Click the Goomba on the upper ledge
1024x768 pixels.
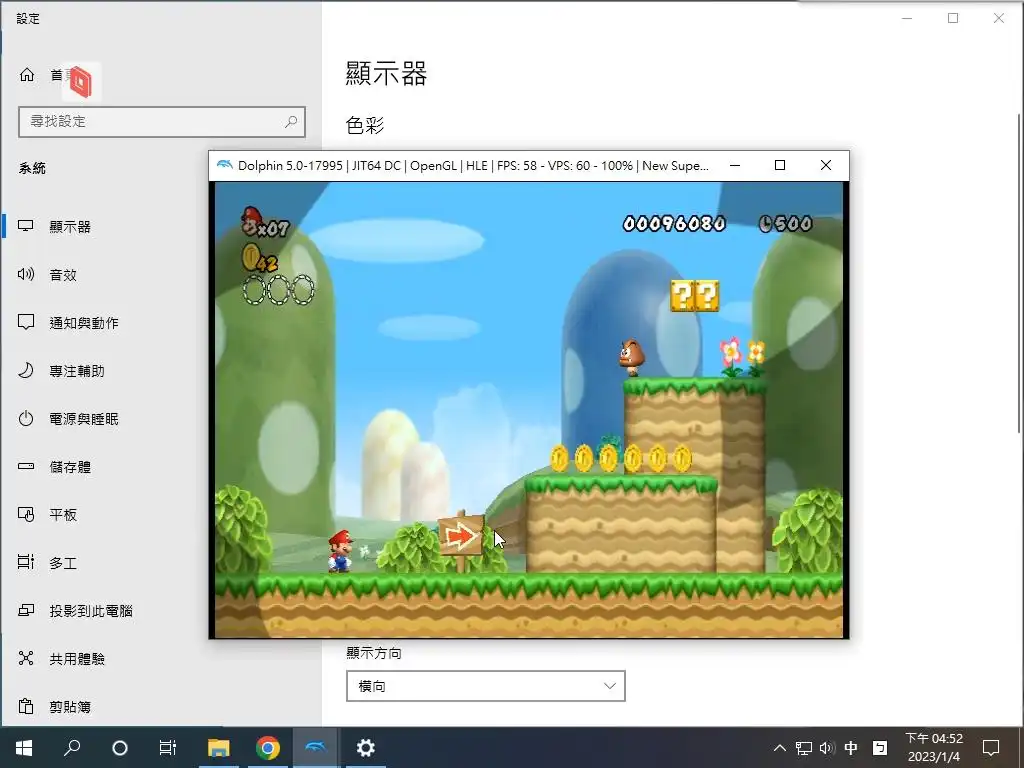pos(632,357)
